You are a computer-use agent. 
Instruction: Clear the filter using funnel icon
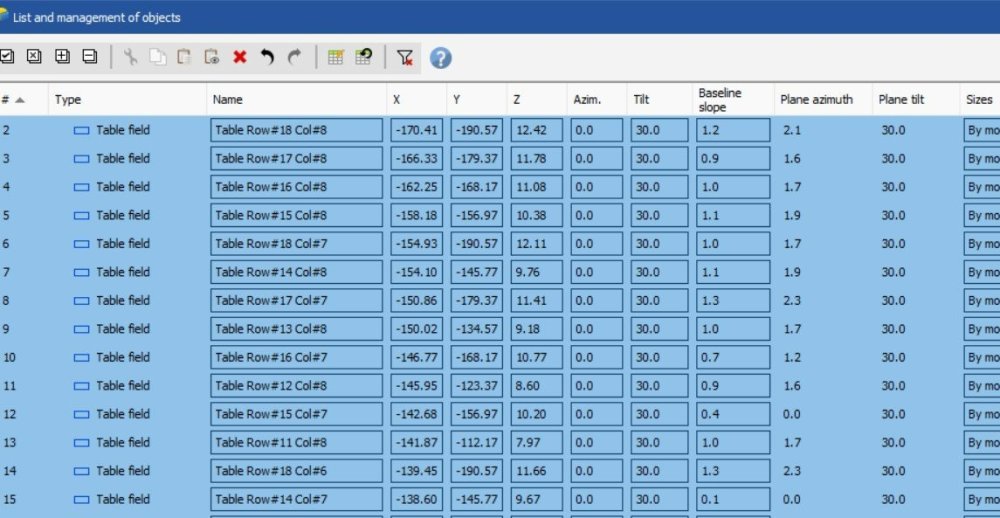(x=404, y=58)
